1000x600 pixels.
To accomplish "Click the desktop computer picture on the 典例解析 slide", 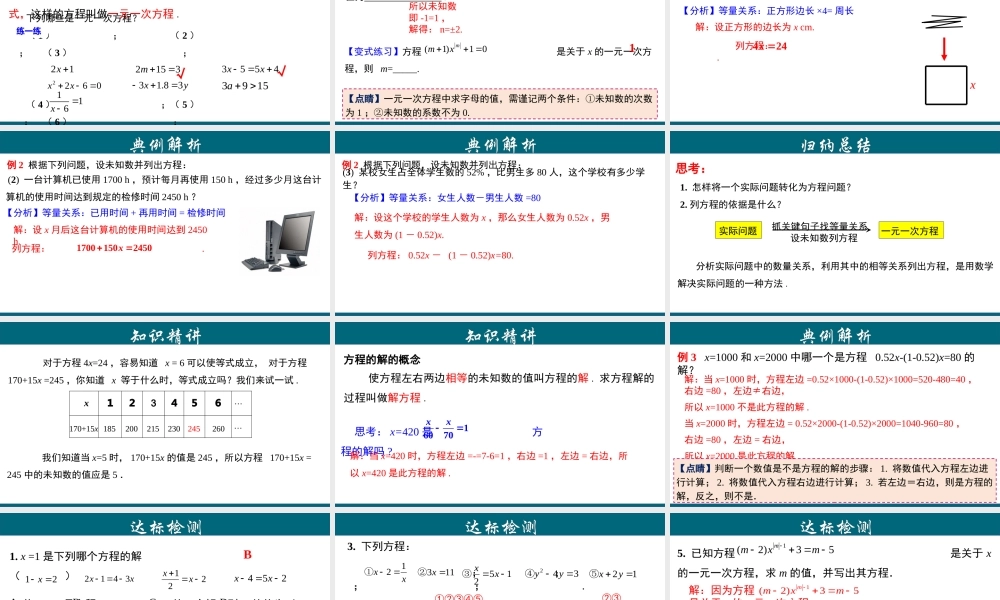I will point(279,242).
